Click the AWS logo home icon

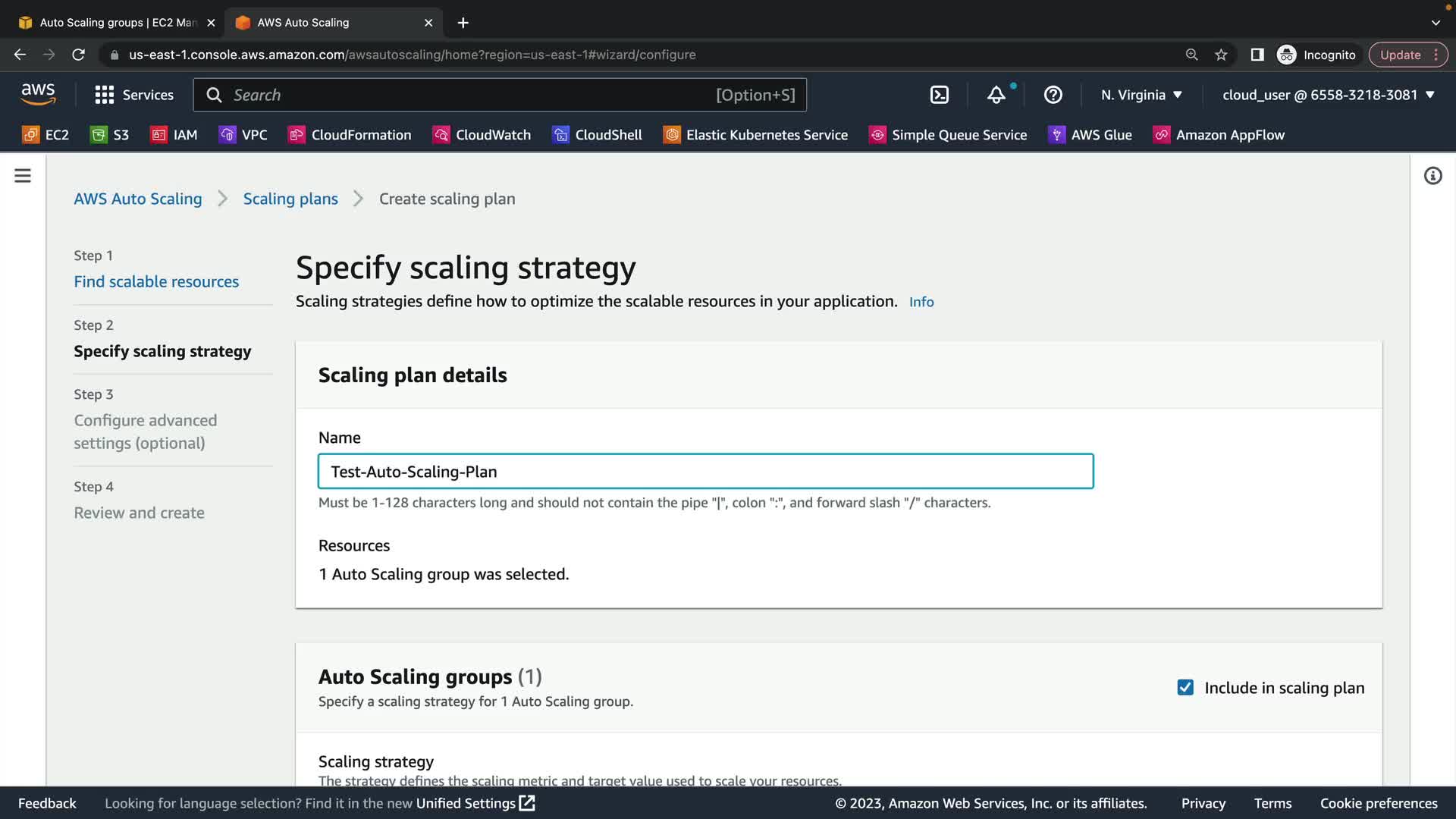[x=38, y=94]
